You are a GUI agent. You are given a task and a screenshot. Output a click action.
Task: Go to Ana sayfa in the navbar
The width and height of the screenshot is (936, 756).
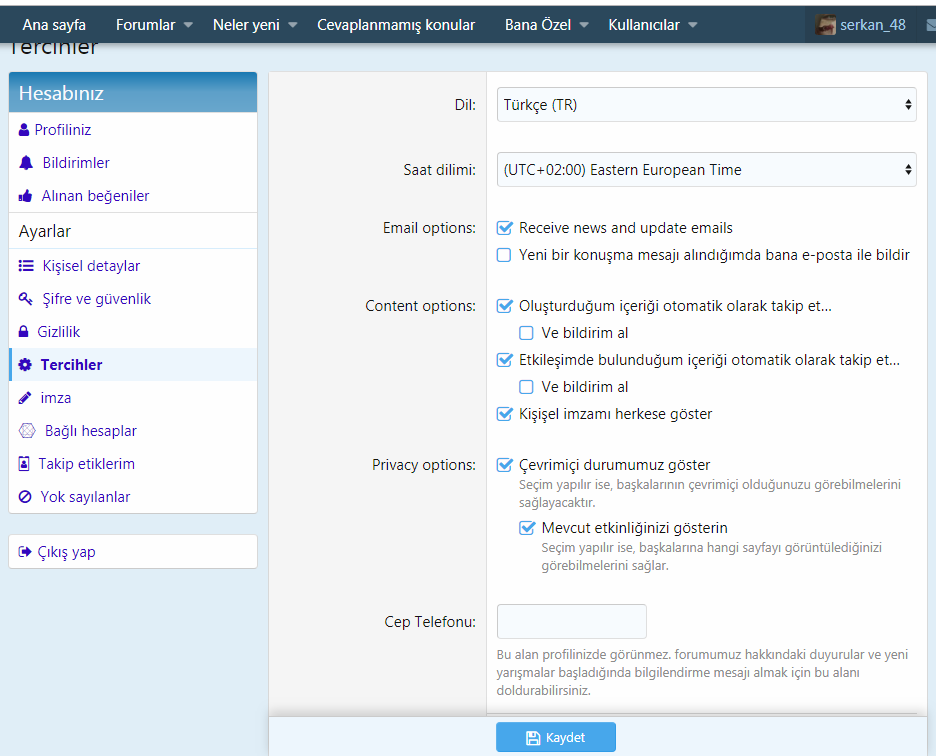[54, 24]
